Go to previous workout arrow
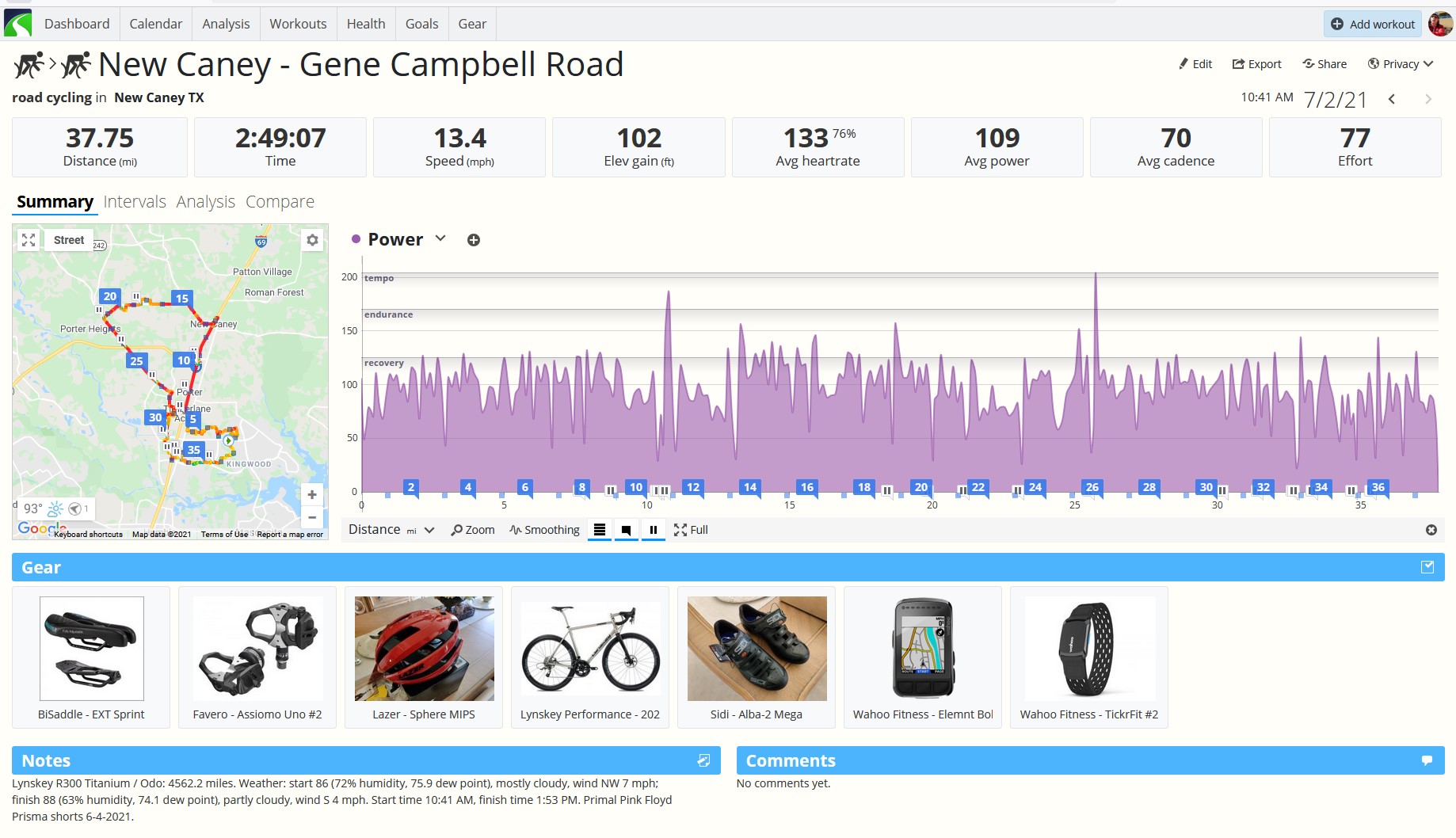Image resolution: width=1456 pixels, height=838 pixels. pyautogui.click(x=1392, y=99)
